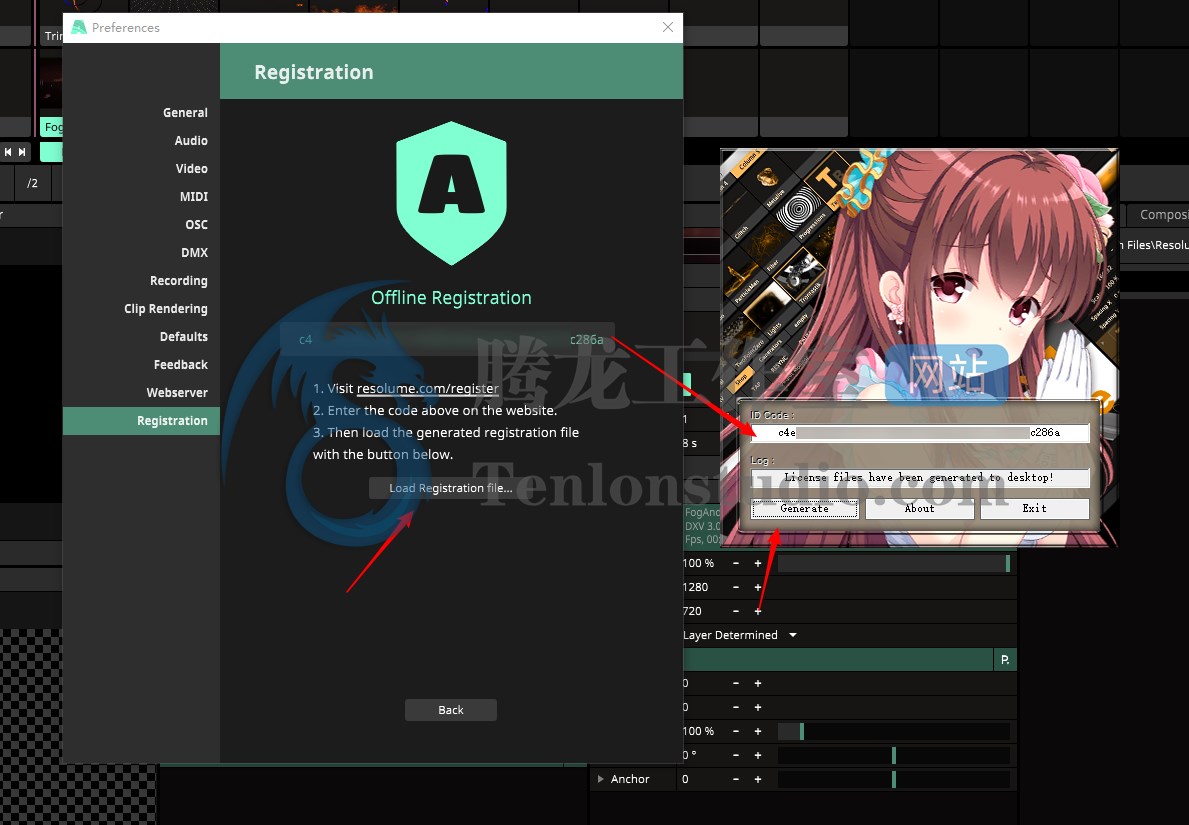Click the next-step transport icon
This screenshot has width=1189, height=825.
pyautogui.click(x=23, y=152)
